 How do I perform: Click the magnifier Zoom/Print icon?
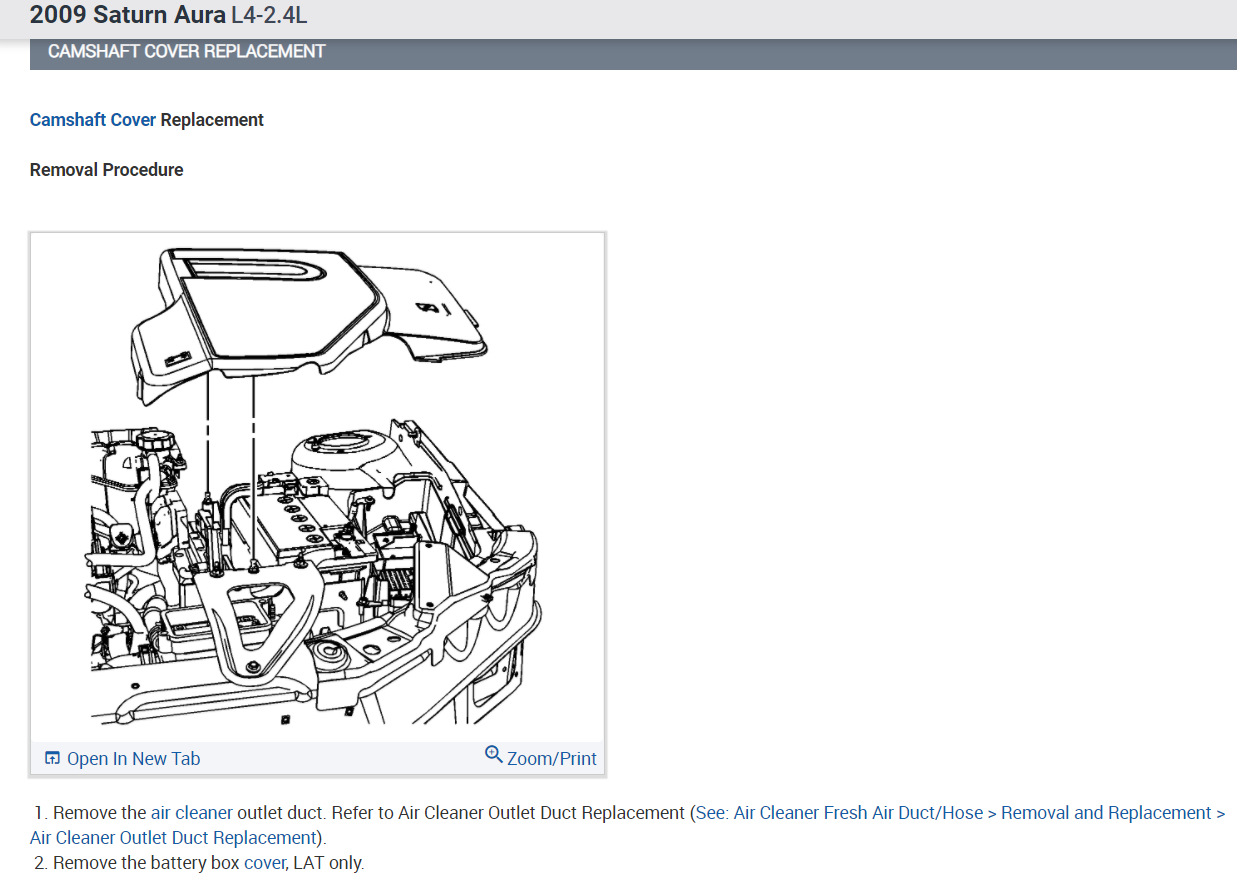pos(493,754)
